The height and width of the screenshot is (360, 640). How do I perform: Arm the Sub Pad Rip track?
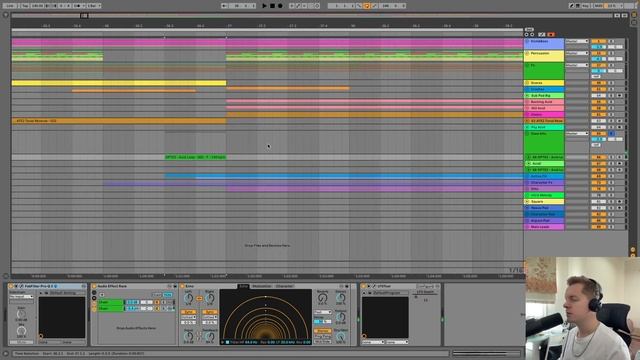620,96
